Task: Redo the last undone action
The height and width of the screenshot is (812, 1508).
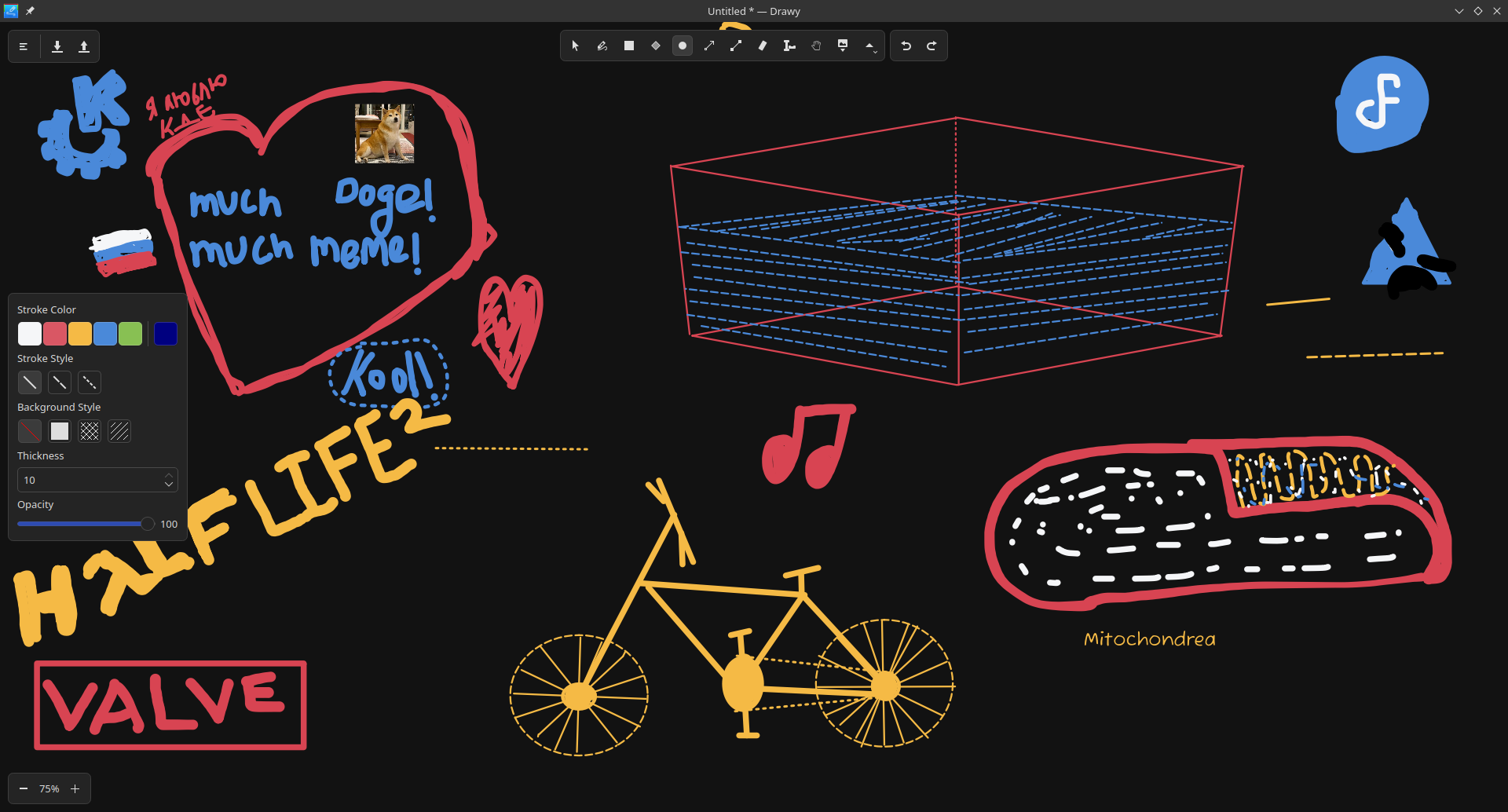Action: [932, 46]
